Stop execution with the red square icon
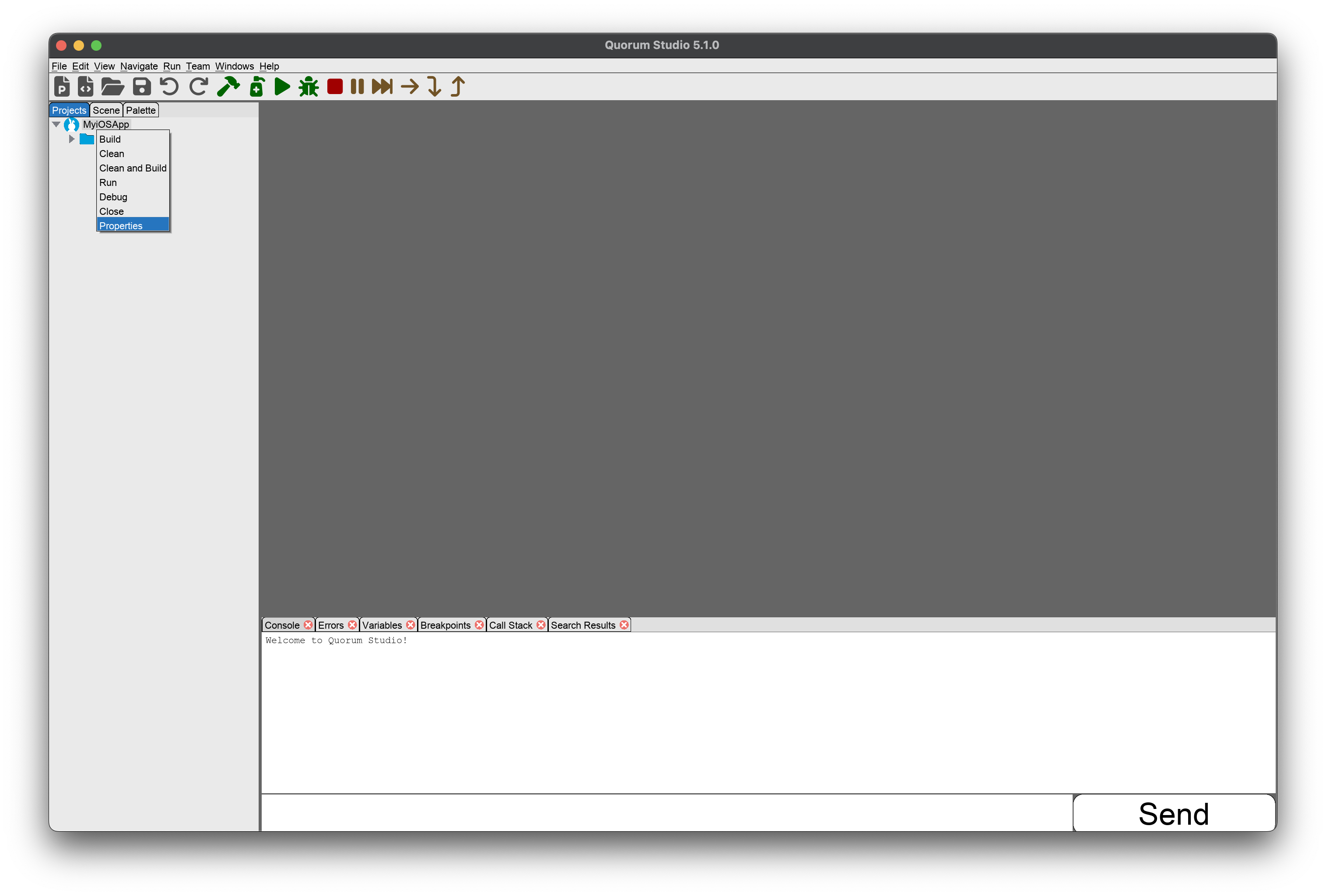The width and height of the screenshot is (1326, 896). point(335,87)
